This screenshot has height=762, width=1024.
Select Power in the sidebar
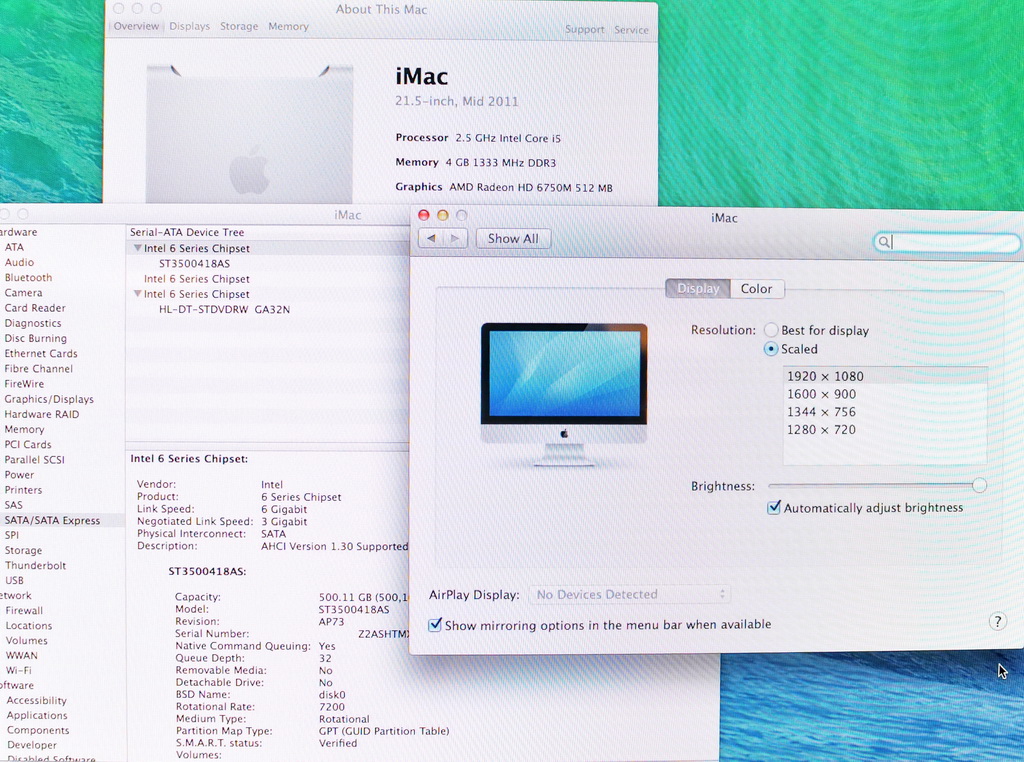(x=19, y=475)
